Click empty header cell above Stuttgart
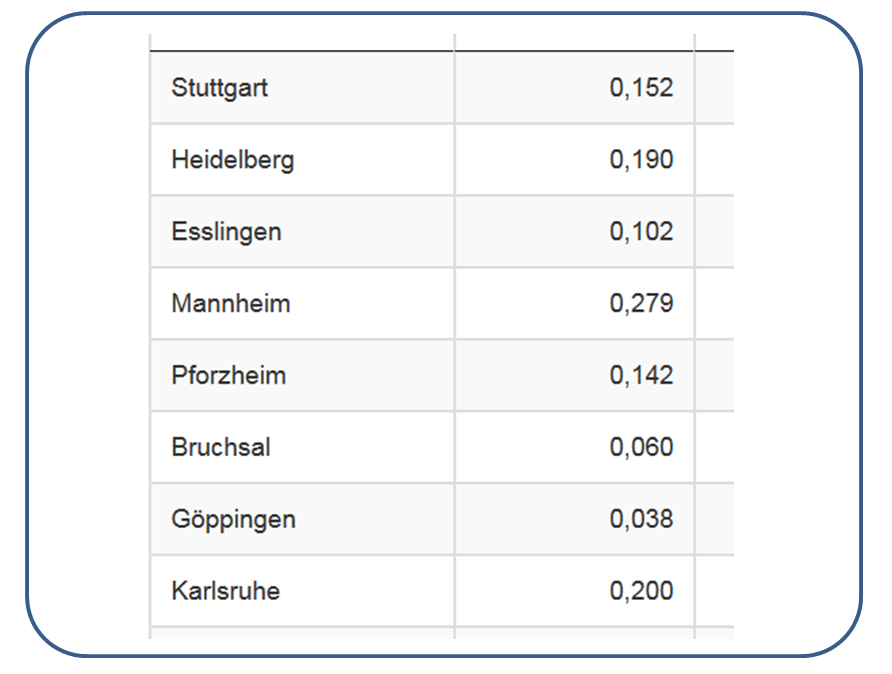The width and height of the screenshot is (892, 674). [x=303, y=42]
